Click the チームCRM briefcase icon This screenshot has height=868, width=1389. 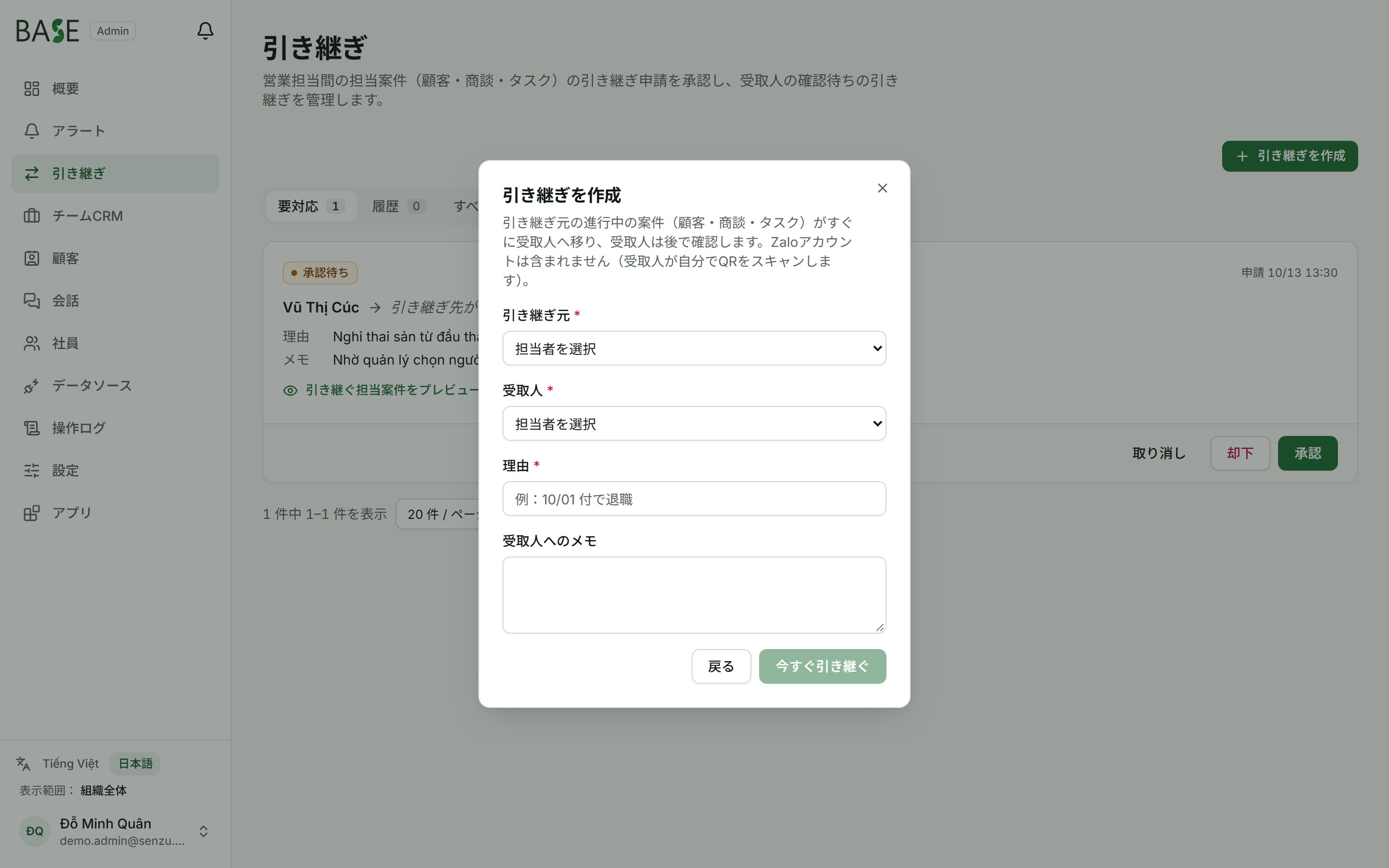(x=31, y=216)
